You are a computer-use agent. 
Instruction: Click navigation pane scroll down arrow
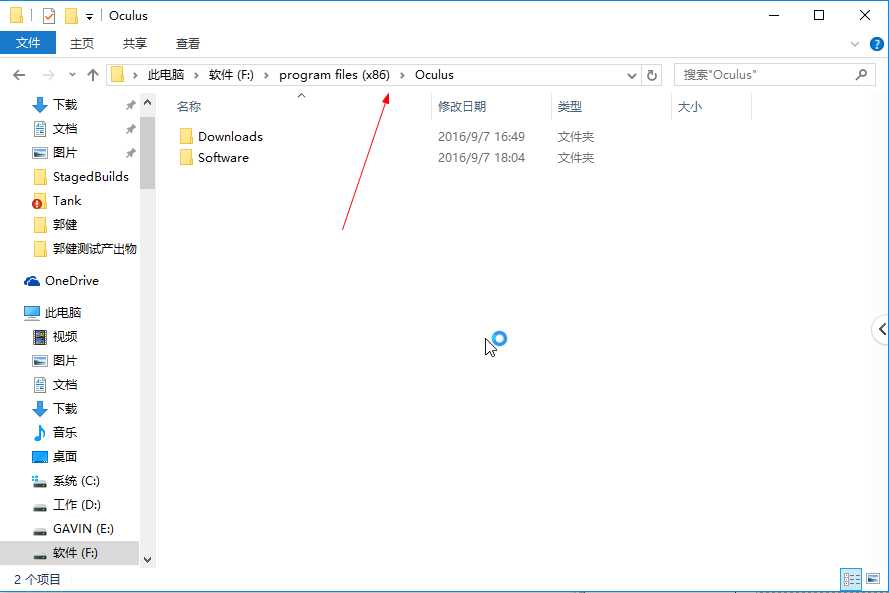(147, 560)
